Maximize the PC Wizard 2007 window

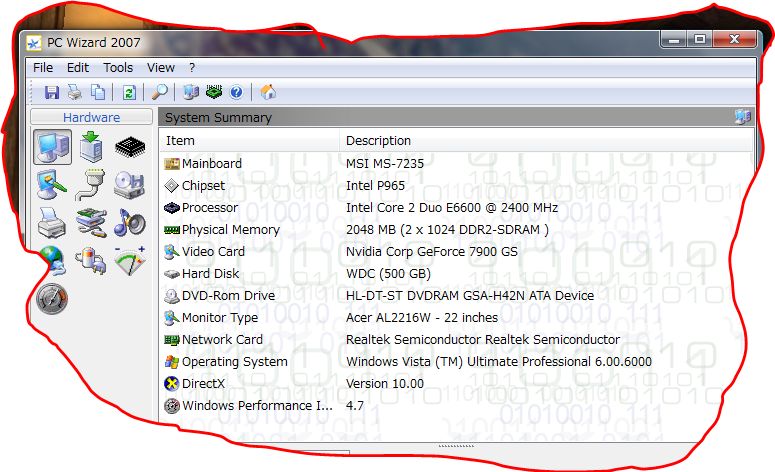tap(700, 39)
